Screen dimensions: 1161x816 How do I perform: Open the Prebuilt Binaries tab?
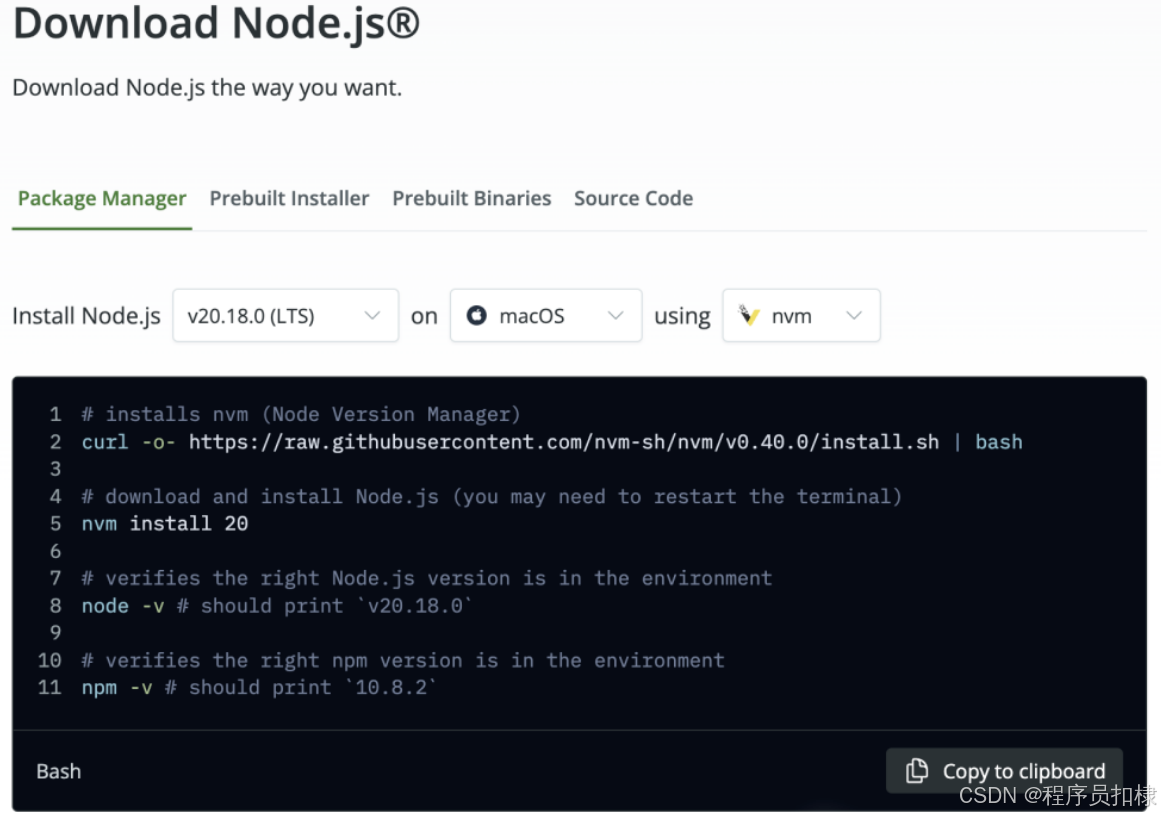click(472, 198)
